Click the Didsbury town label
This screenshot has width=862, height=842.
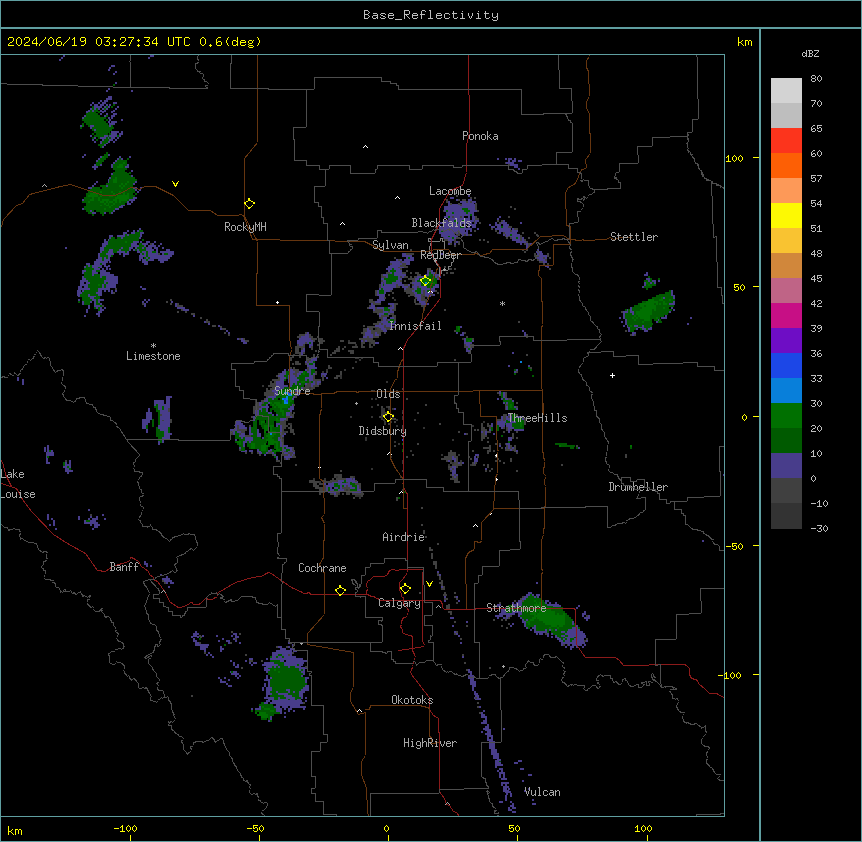tap(383, 431)
